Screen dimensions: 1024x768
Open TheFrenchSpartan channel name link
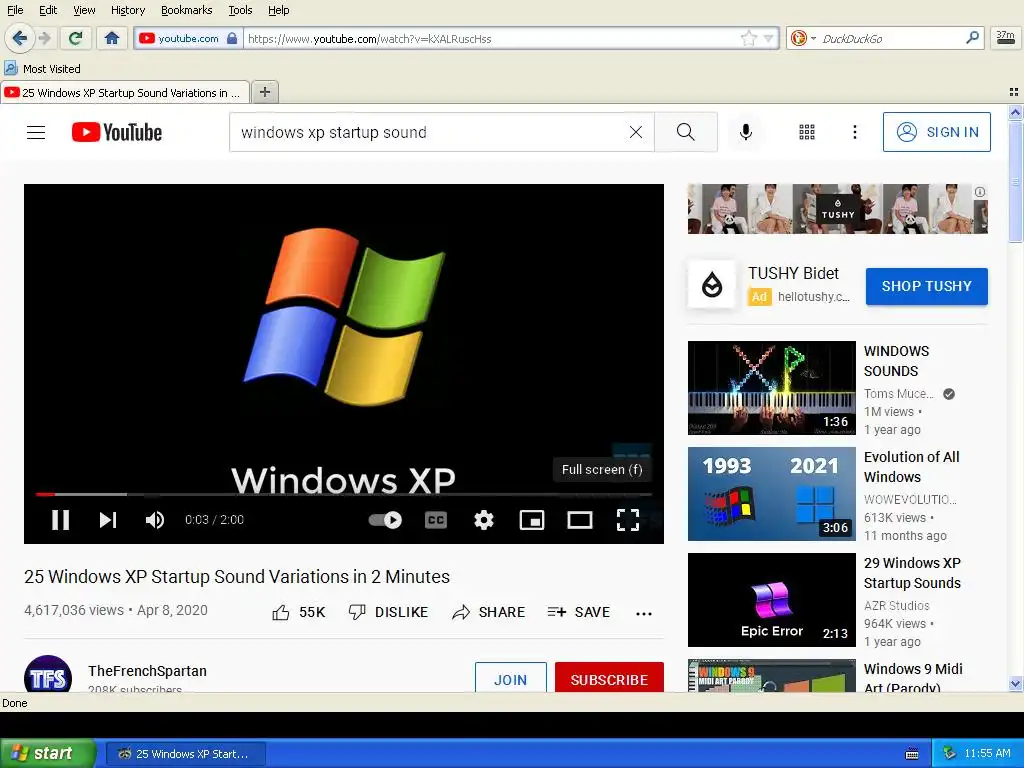click(x=148, y=671)
